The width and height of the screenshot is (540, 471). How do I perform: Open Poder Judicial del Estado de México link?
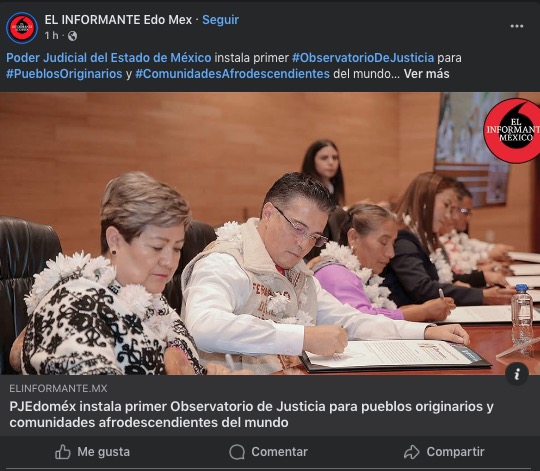click(109, 57)
